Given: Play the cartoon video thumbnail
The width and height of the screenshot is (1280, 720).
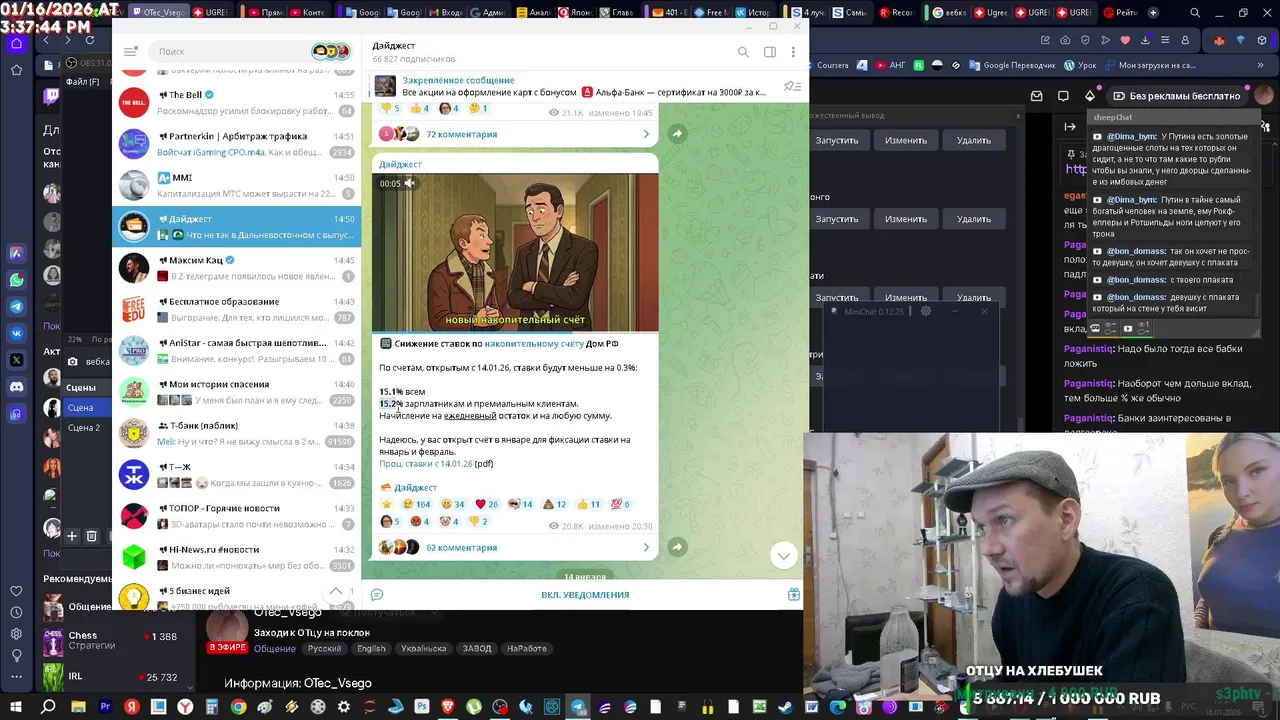Looking at the screenshot, I should click(x=515, y=252).
